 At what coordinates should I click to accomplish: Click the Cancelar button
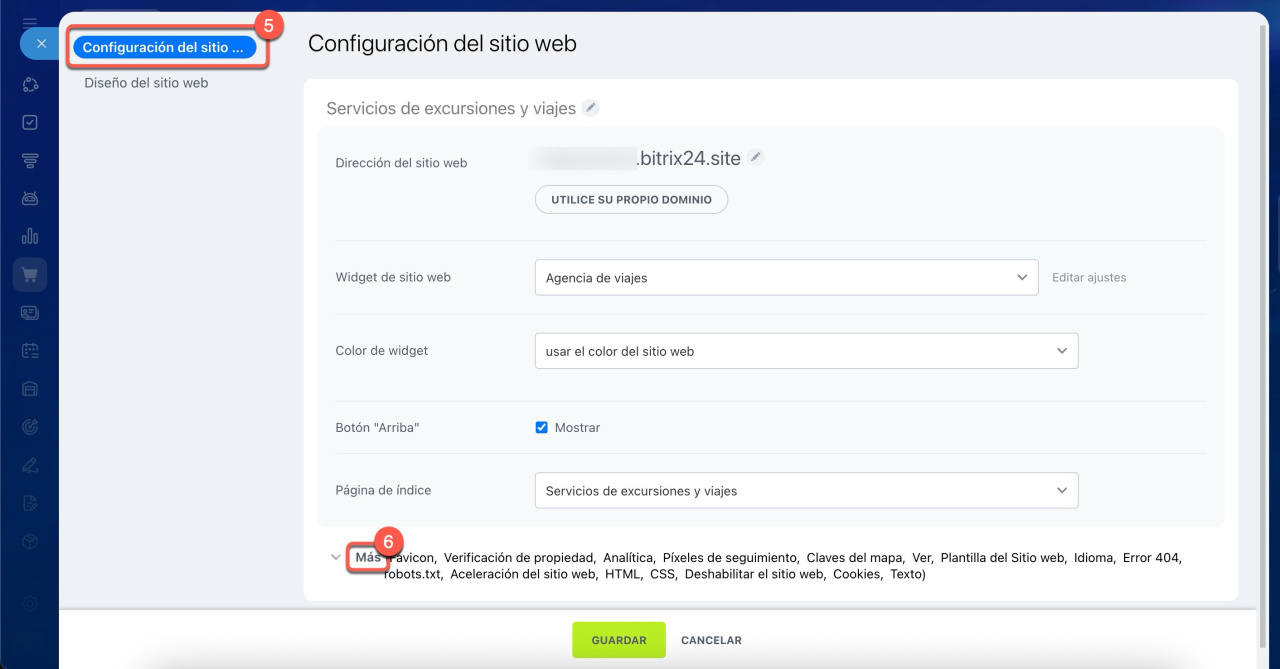pos(711,640)
